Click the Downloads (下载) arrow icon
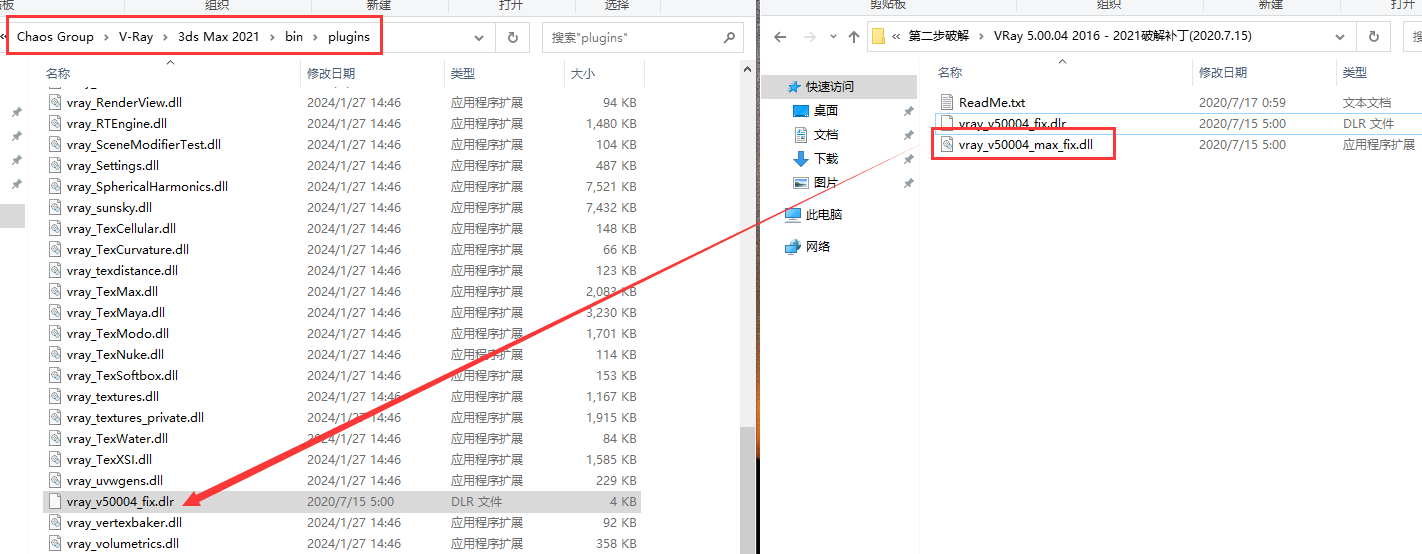This screenshot has height=554, width=1422. coord(800,158)
